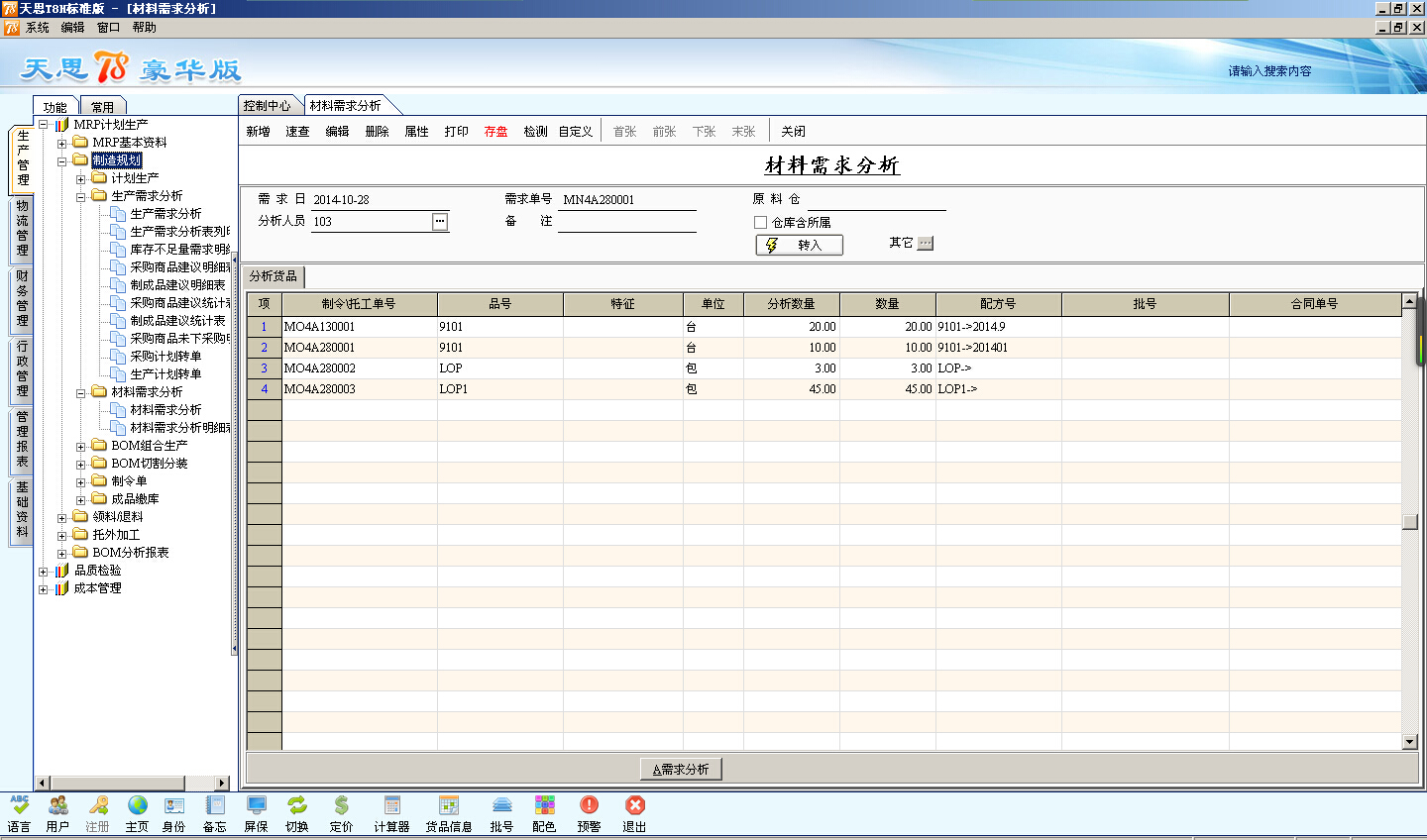The image size is (1427, 840).
Task: Click the 退出 exit icon
Action: tap(634, 806)
